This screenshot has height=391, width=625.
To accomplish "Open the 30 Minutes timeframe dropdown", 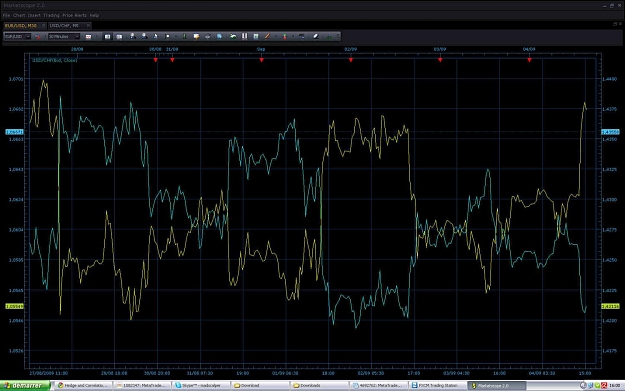I will 63,36.
